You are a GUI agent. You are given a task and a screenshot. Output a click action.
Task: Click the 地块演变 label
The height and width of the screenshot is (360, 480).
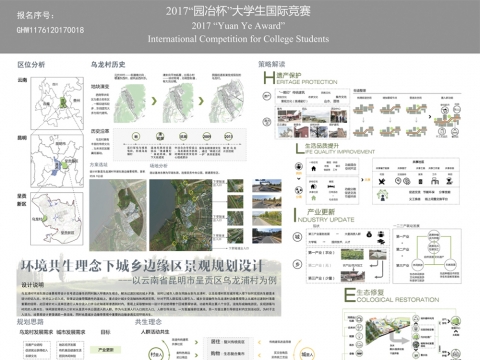(100, 86)
